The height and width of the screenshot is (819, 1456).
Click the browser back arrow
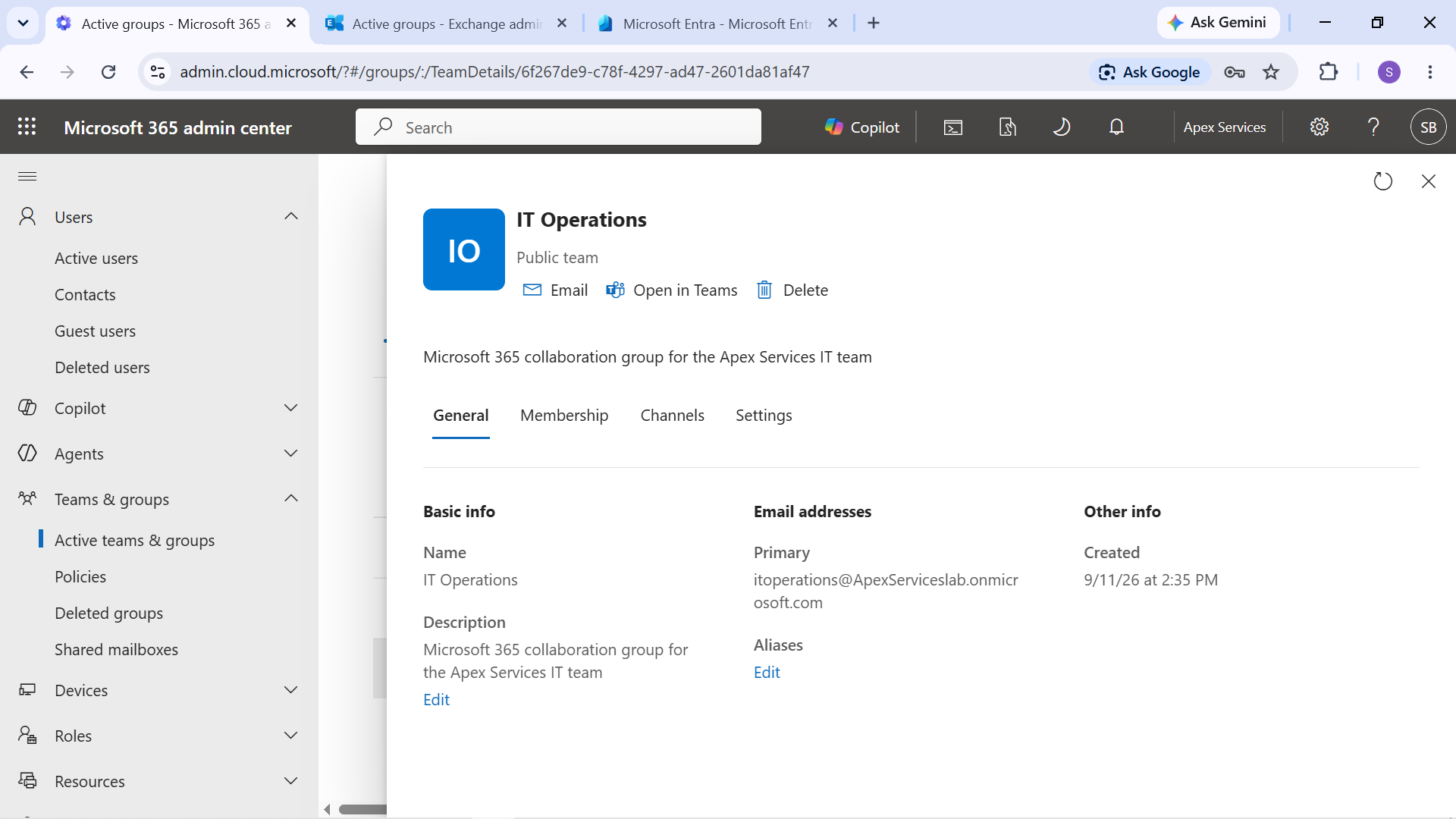coord(27,72)
